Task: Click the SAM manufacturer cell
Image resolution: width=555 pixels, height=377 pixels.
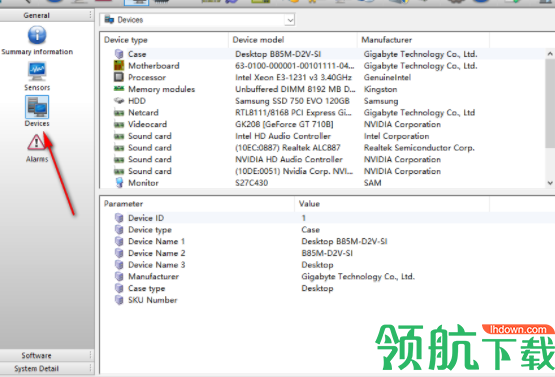Action: tap(373, 183)
